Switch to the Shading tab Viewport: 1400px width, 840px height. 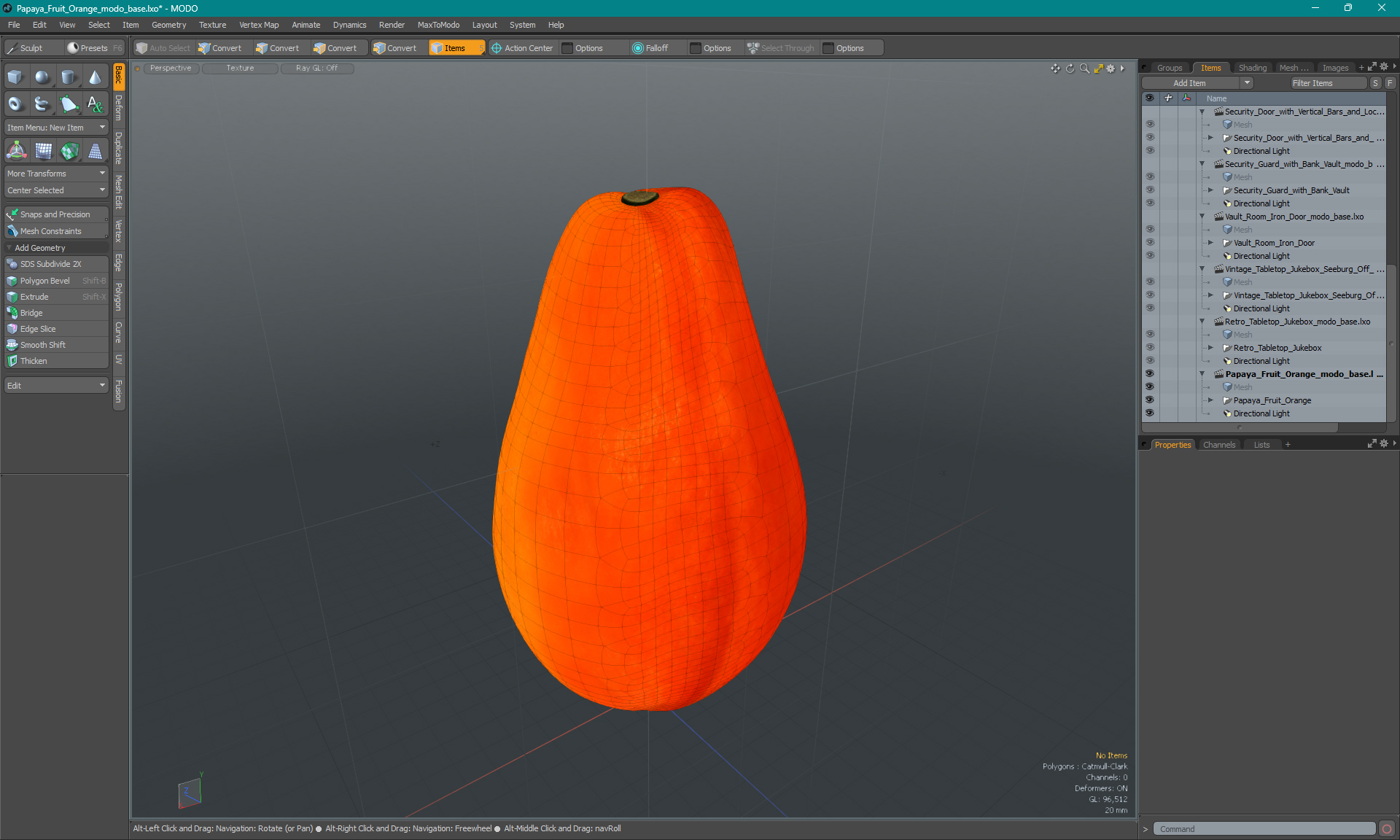click(1252, 68)
